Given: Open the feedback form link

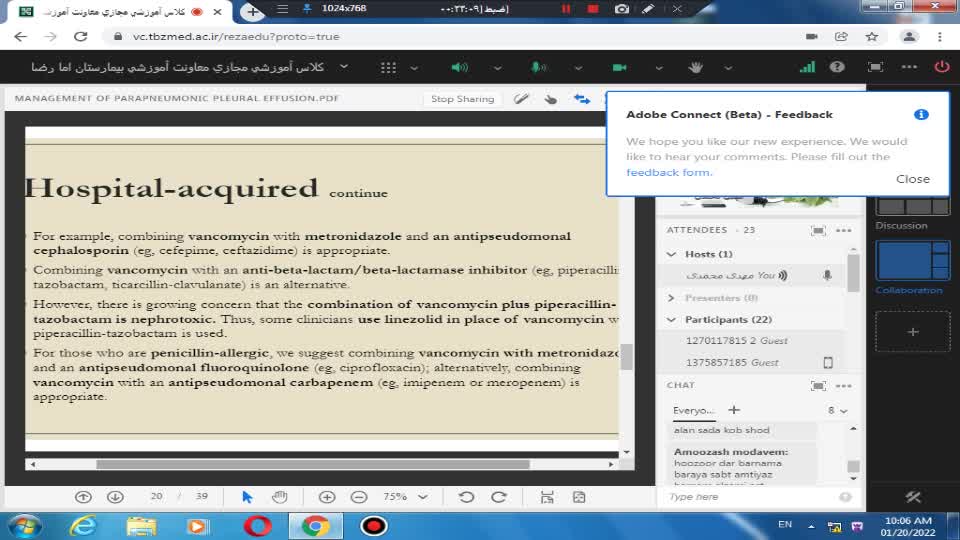Looking at the screenshot, I should pos(668,172).
